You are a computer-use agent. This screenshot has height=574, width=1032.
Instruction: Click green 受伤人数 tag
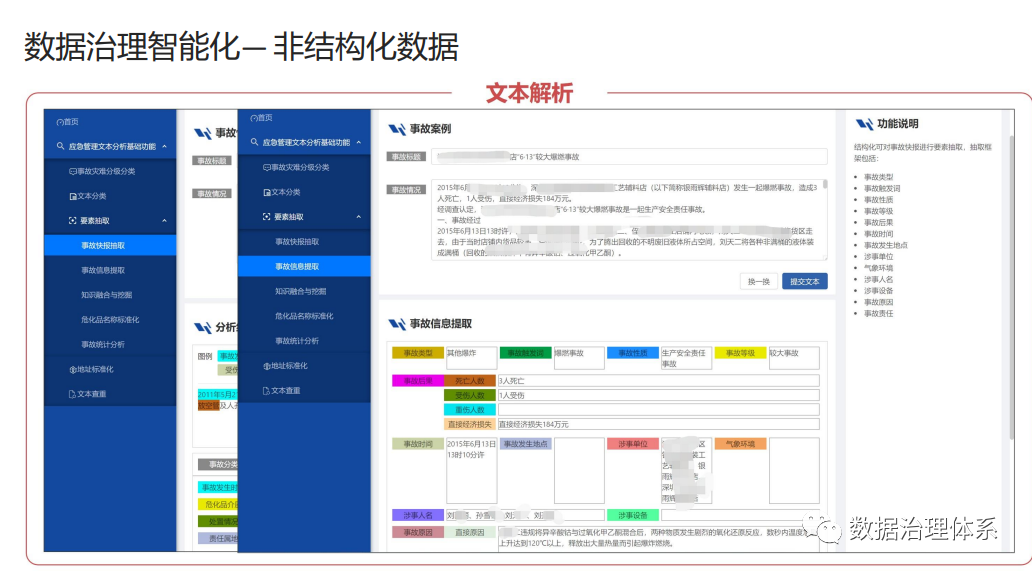[470, 396]
